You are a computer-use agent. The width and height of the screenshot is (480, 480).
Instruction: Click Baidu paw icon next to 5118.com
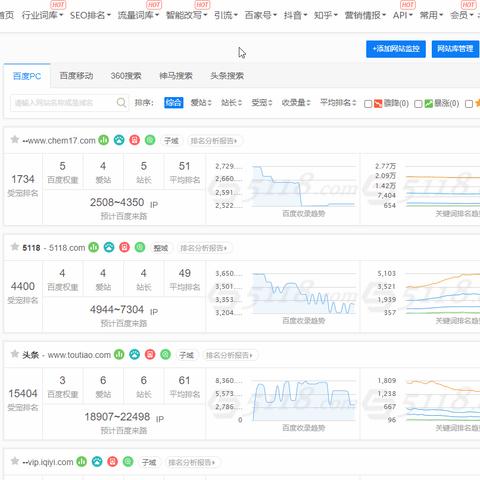(x=109, y=247)
